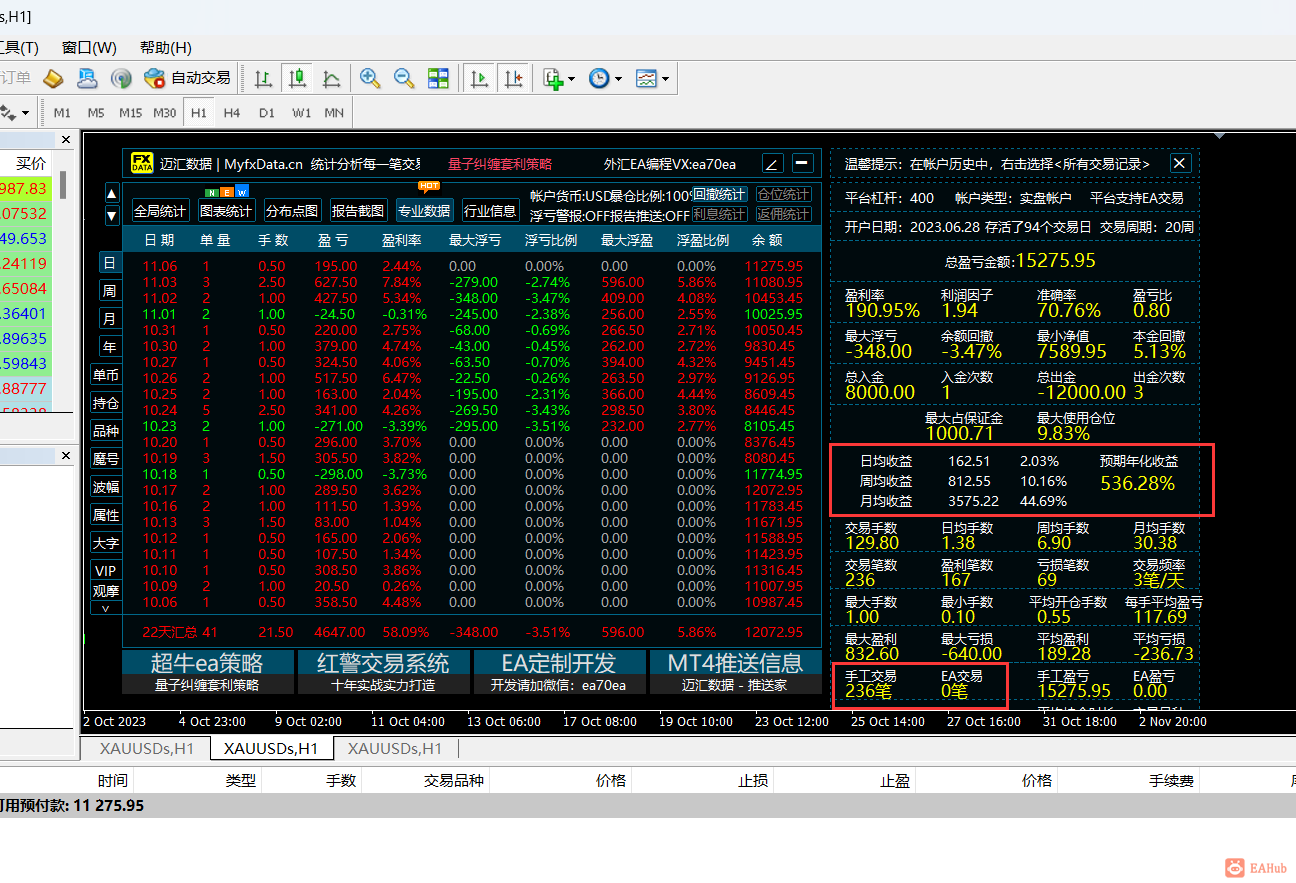This screenshot has height=883, width=1296.
Task: Toggle chart auto-scroll icon
Action: tap(480, 78)
